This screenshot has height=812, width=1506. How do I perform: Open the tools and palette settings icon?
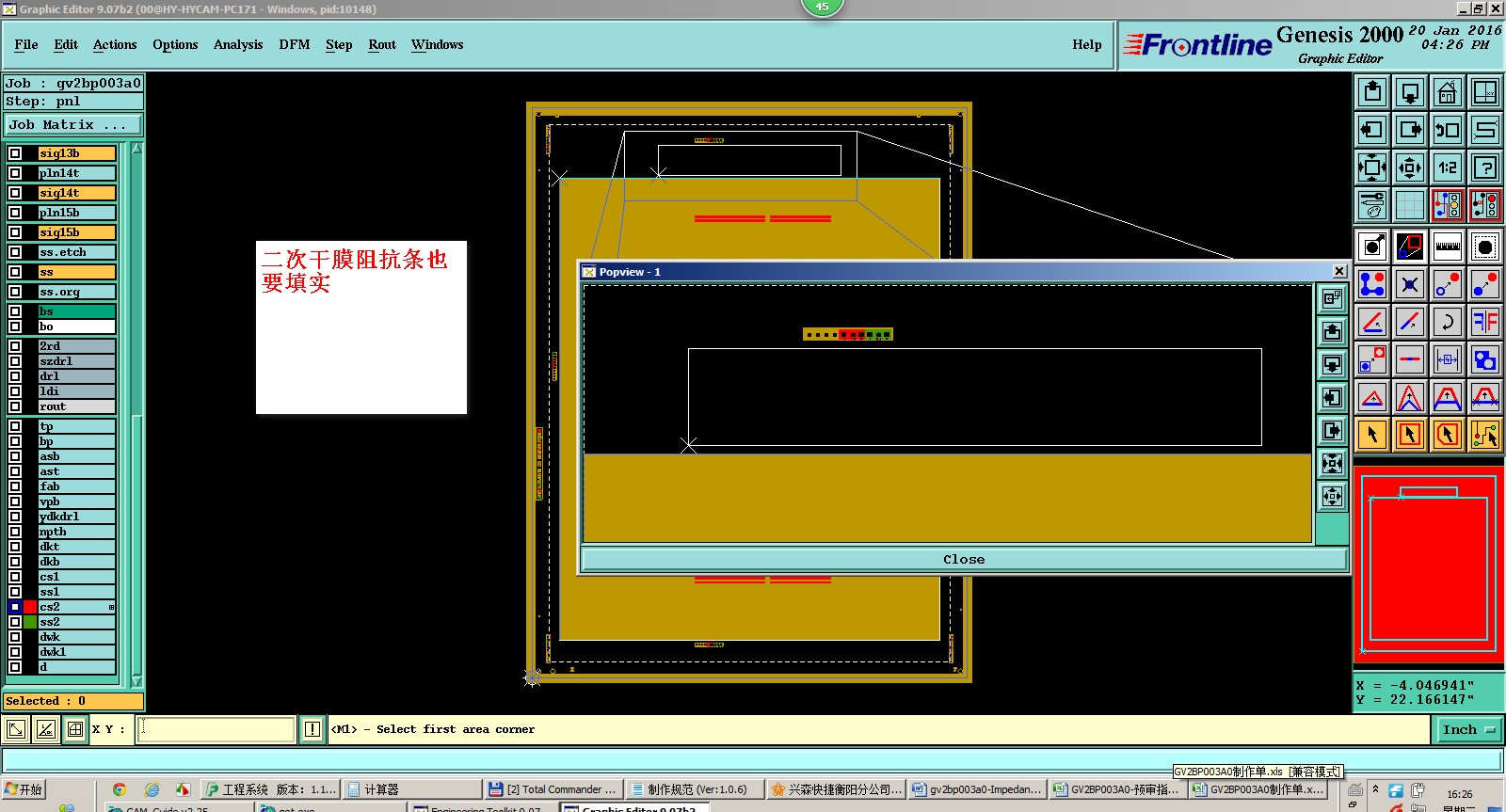1372,205
